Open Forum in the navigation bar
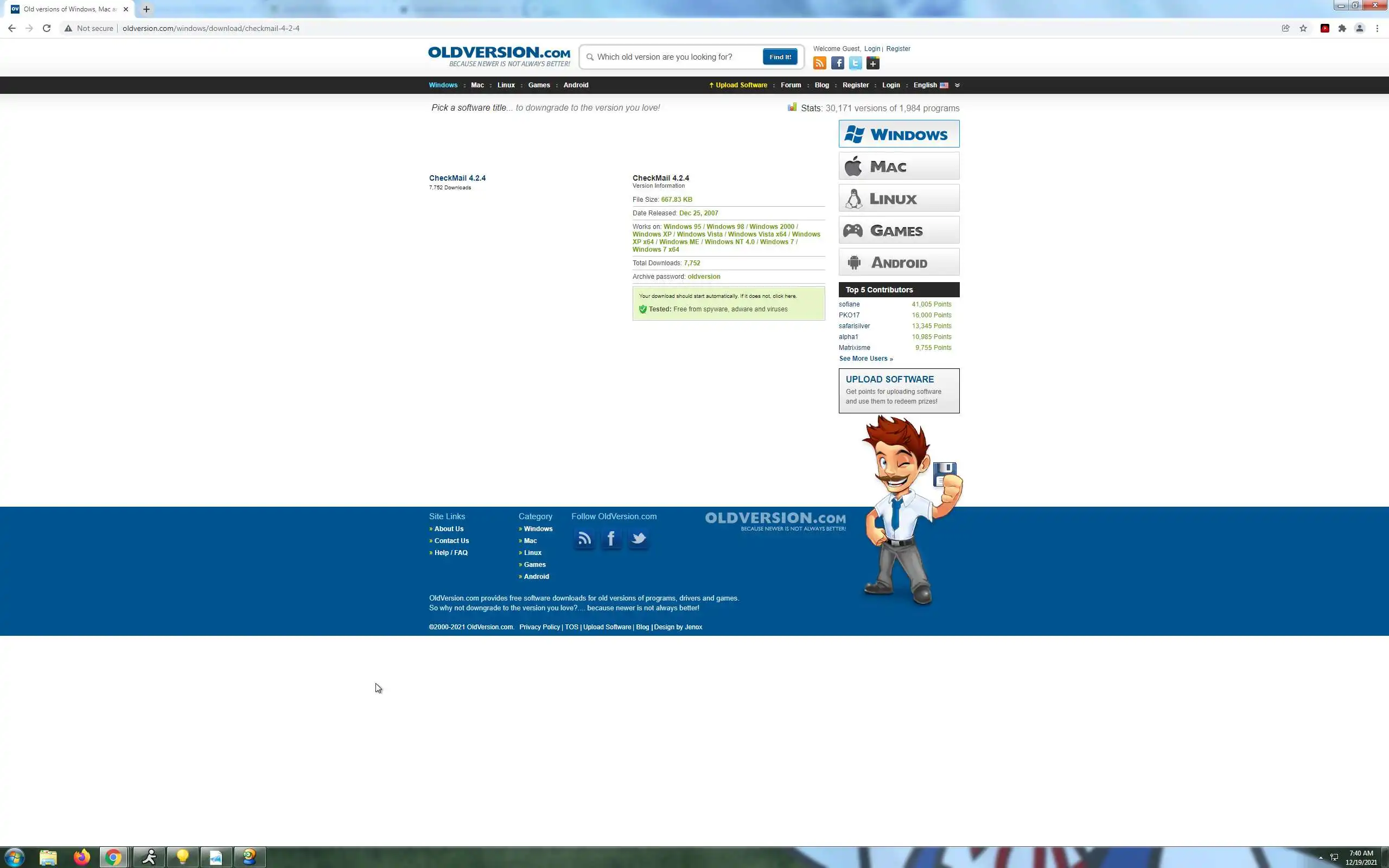1389x868 pixels. pyautogui.click(x=791, y=85)
